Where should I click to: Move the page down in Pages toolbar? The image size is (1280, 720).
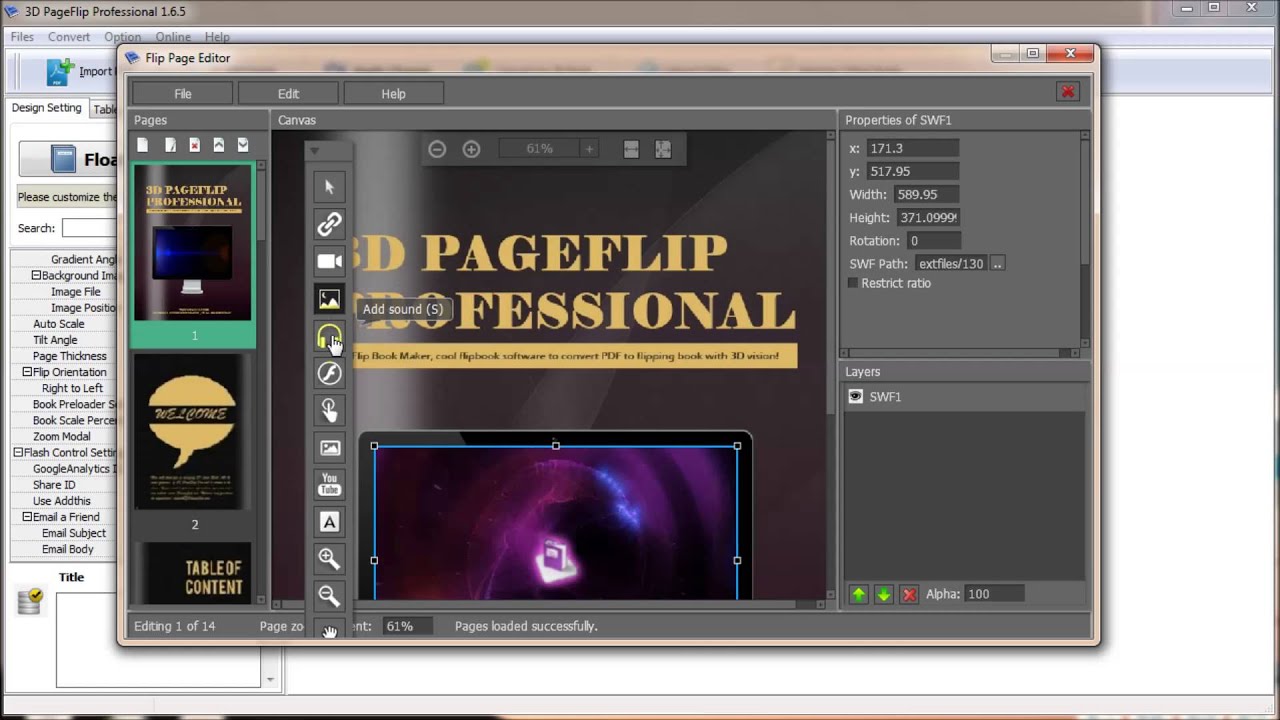point(242,145)
